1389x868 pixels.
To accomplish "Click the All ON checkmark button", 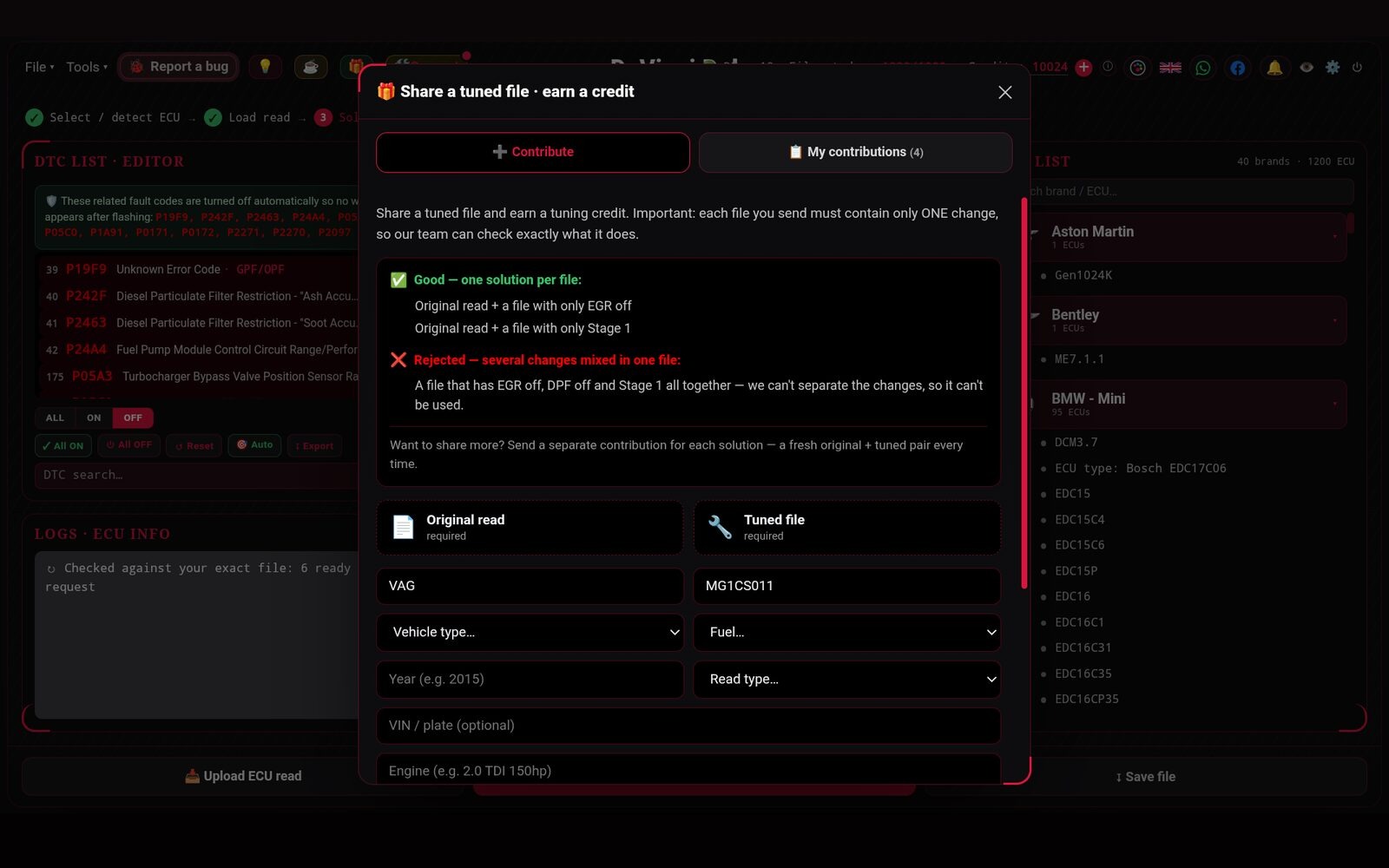I will [x=63, y=445].
